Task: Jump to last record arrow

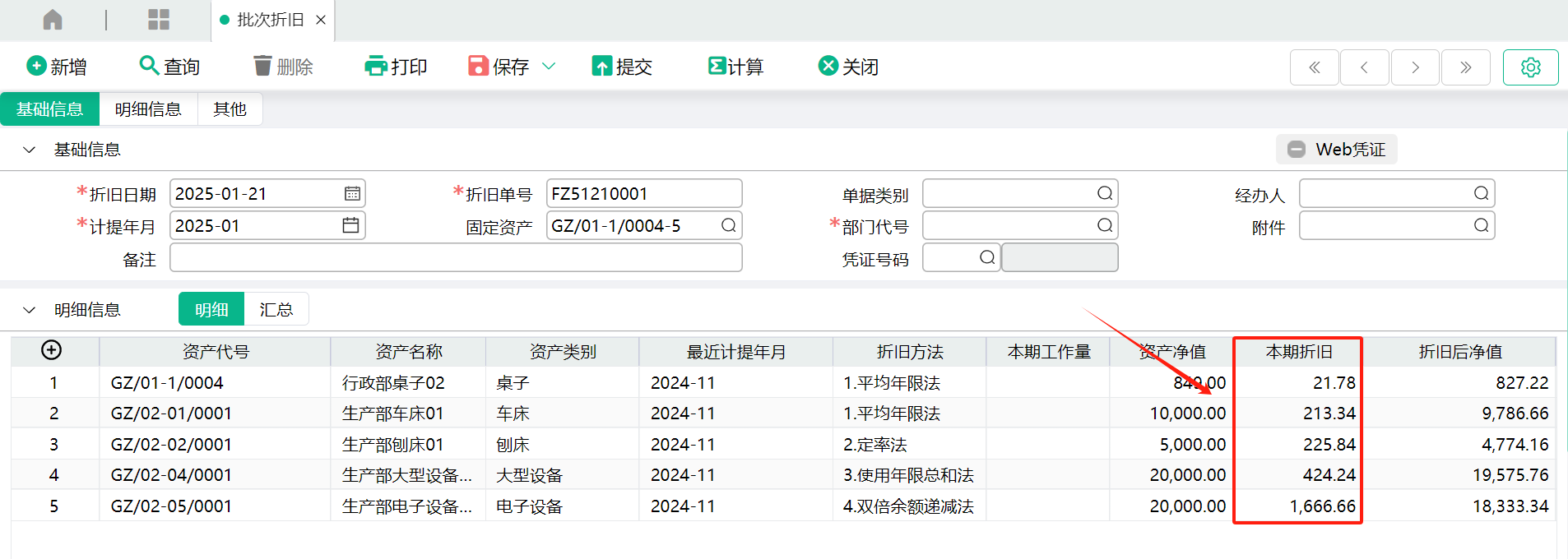Action: pyautogui.click(x=1465, y=67)
